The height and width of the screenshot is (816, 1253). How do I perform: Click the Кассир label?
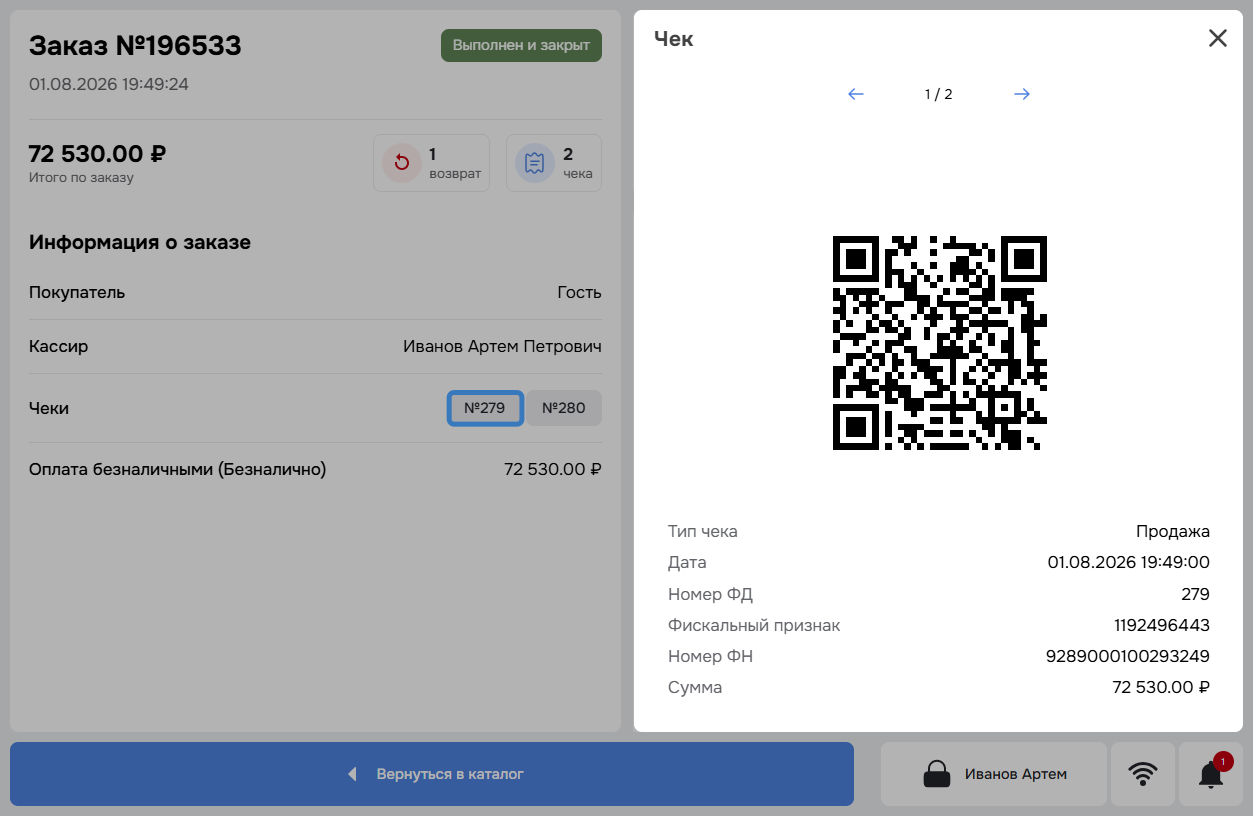[59, 347]
